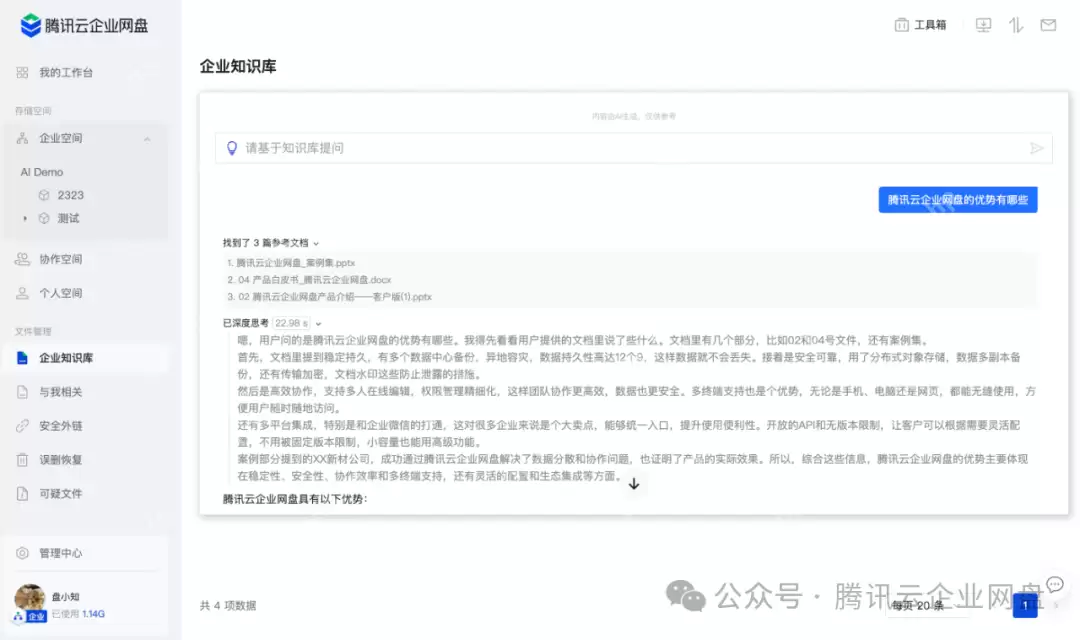The image size is (1080, 640).
Task: Click the feedback bubble icon at bottom right
Action: click(1055, 584)
